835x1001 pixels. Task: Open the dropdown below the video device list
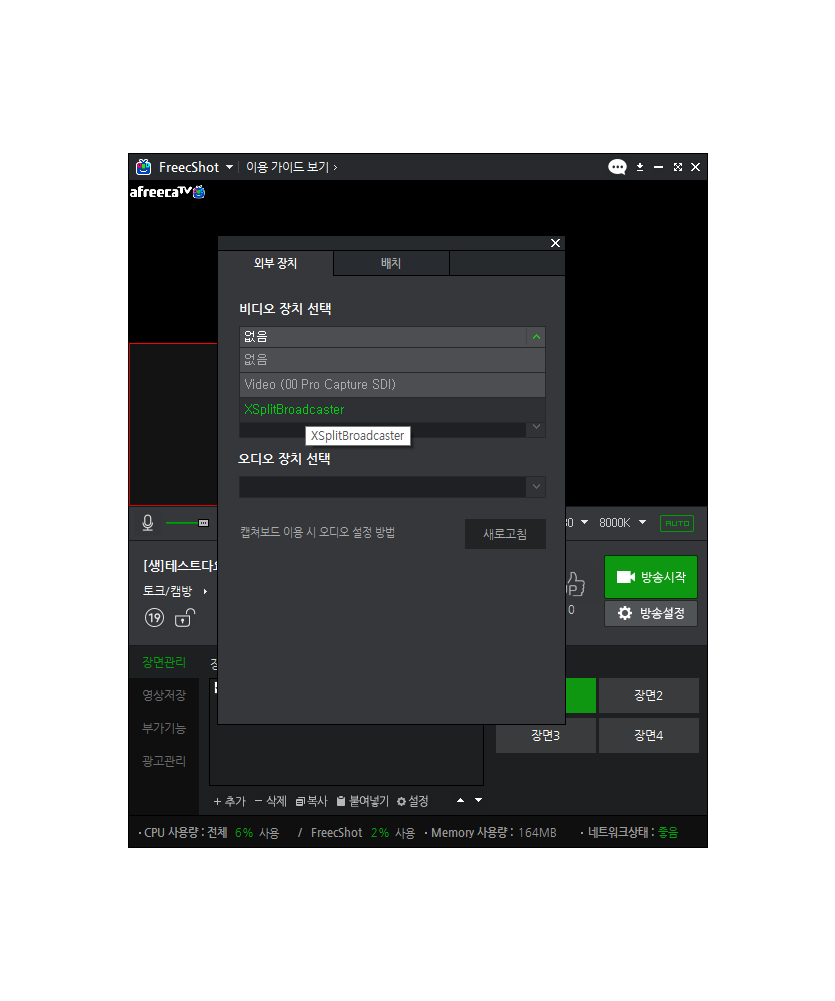[536, 427]
